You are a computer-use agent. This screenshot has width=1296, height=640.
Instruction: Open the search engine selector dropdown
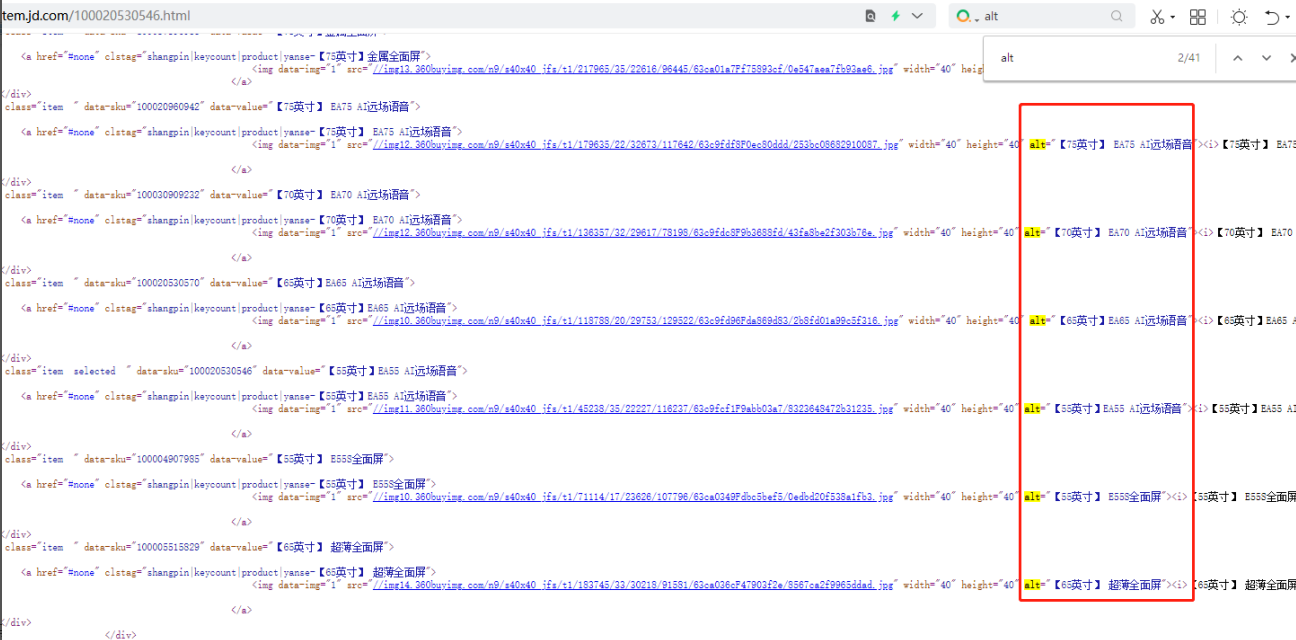966,16
